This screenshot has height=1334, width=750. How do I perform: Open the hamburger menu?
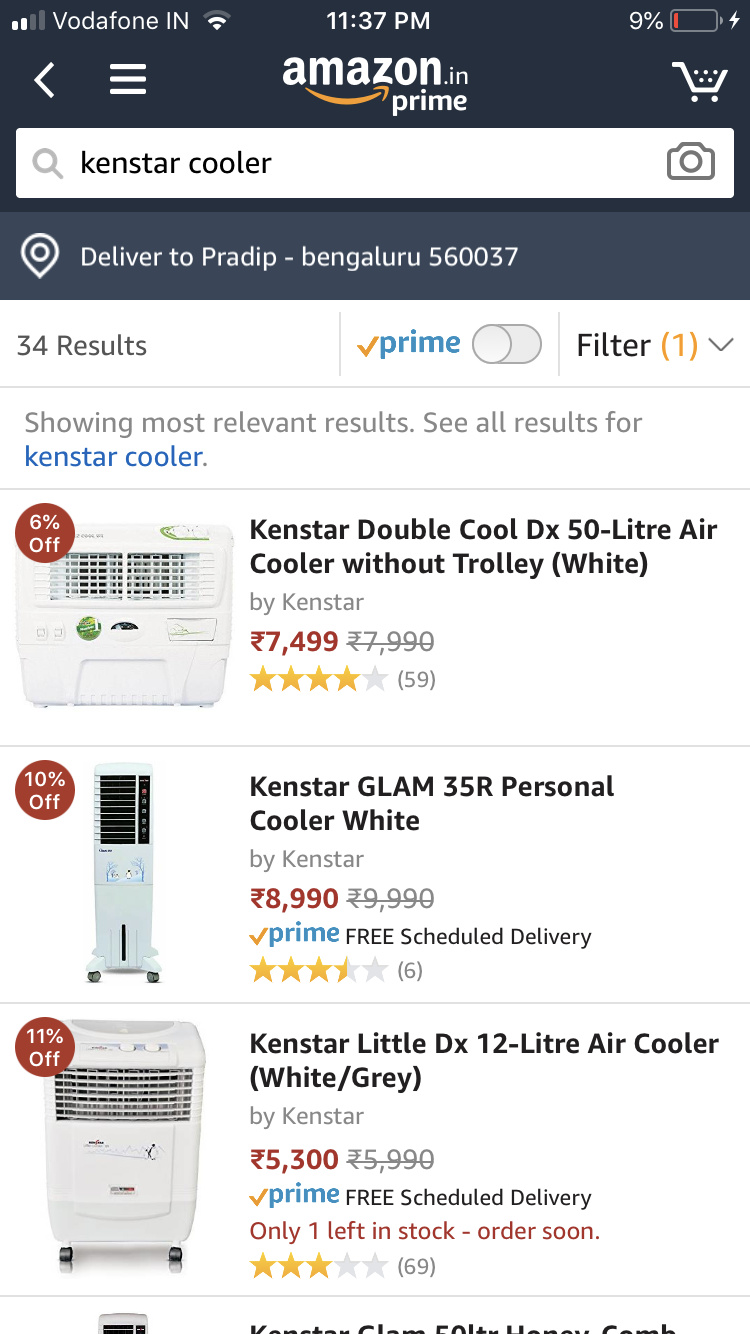[128, 80]
